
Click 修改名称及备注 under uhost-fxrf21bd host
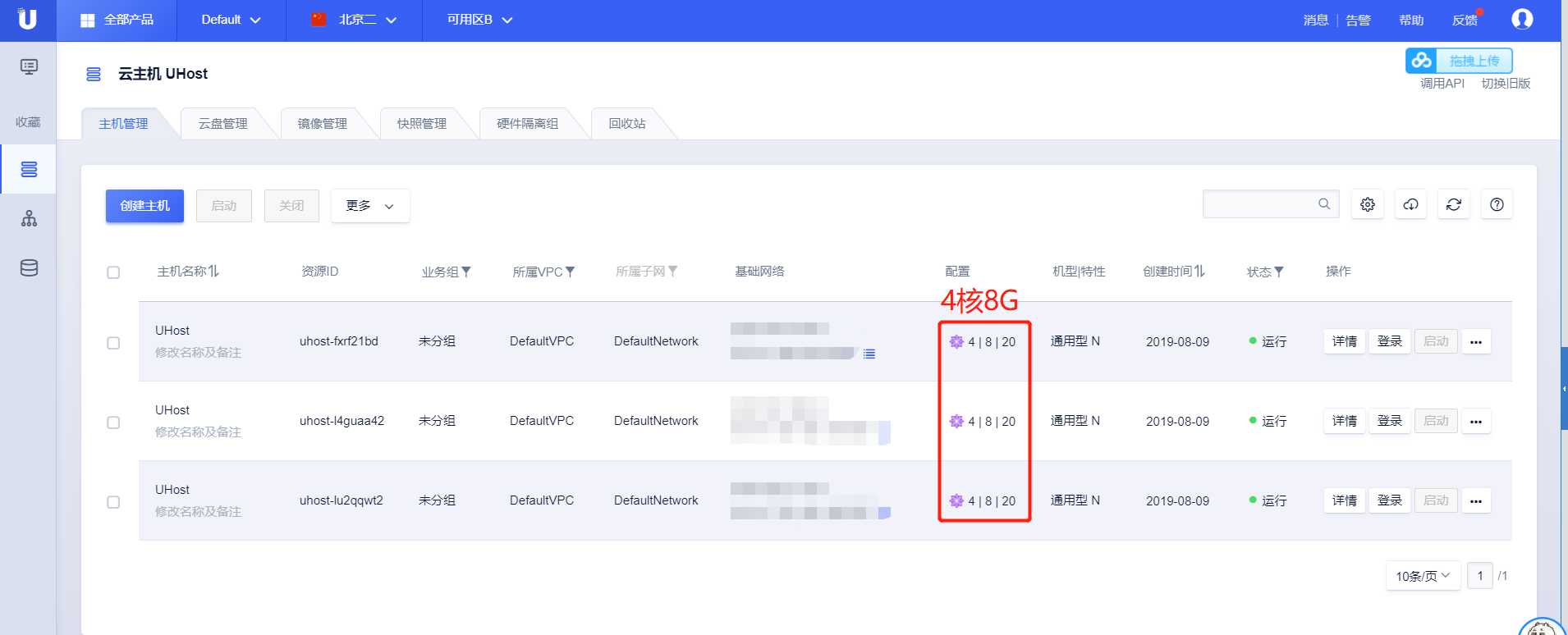[198, 353]
